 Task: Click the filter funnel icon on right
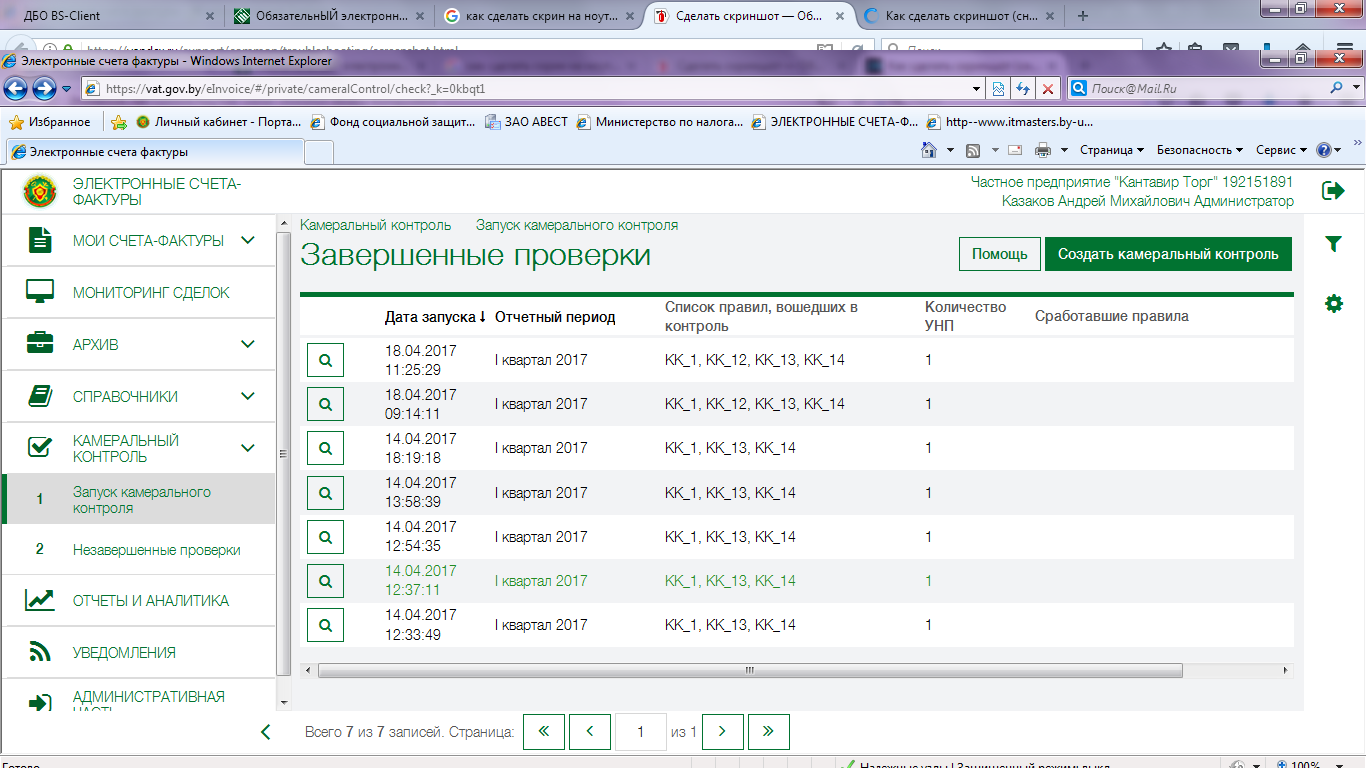pos(1333,244)
